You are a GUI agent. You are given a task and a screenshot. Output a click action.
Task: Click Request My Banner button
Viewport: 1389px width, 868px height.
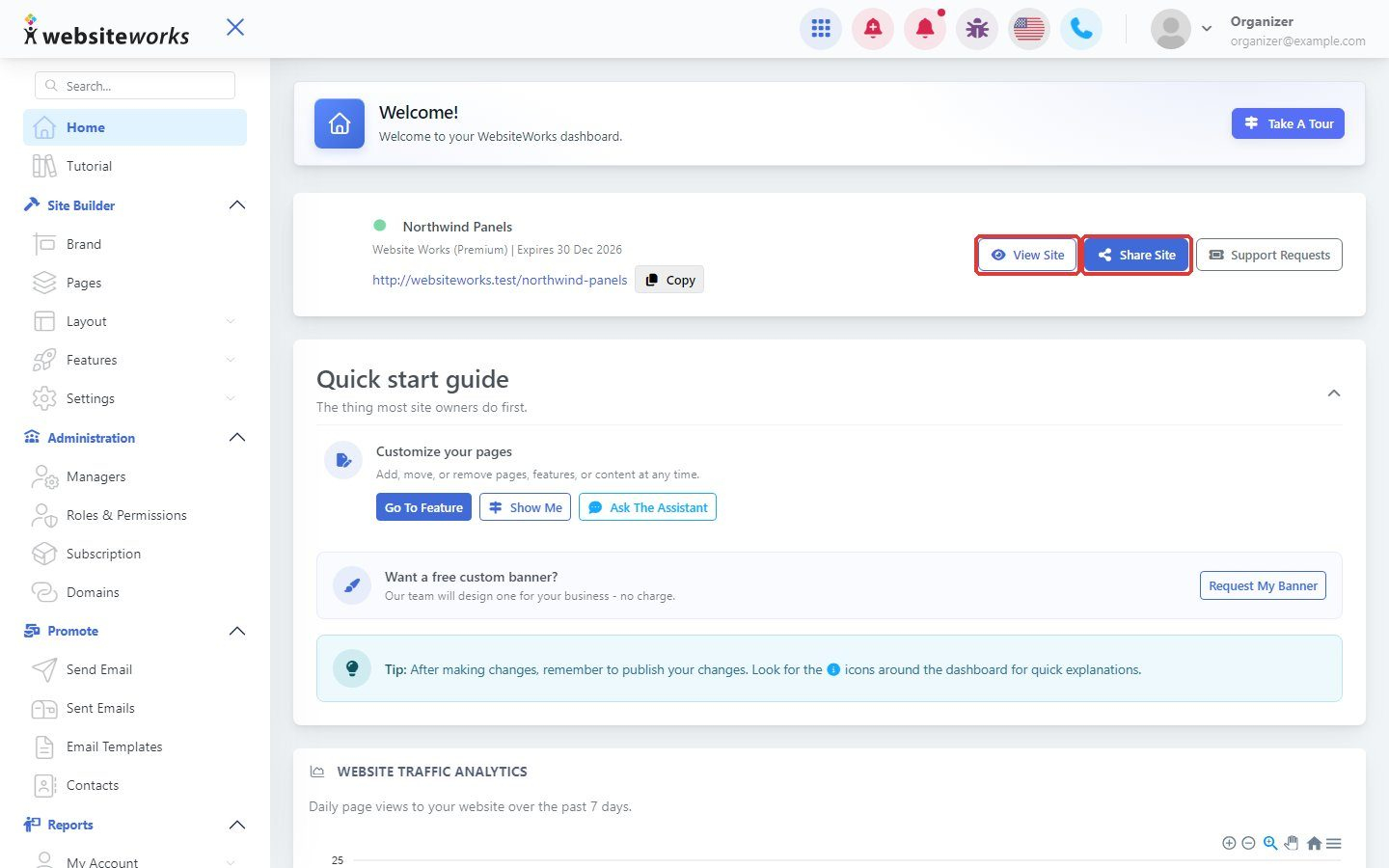[1263, 585]
